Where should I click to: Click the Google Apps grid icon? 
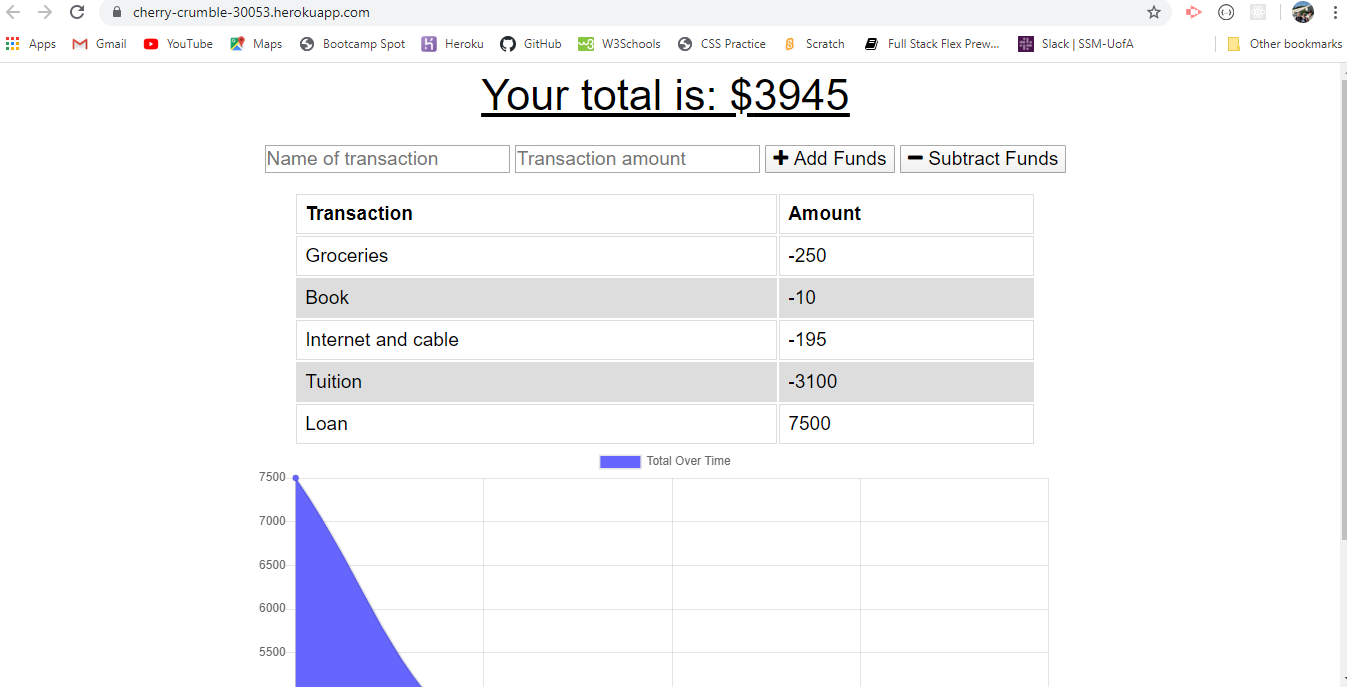tap(12, 43)
